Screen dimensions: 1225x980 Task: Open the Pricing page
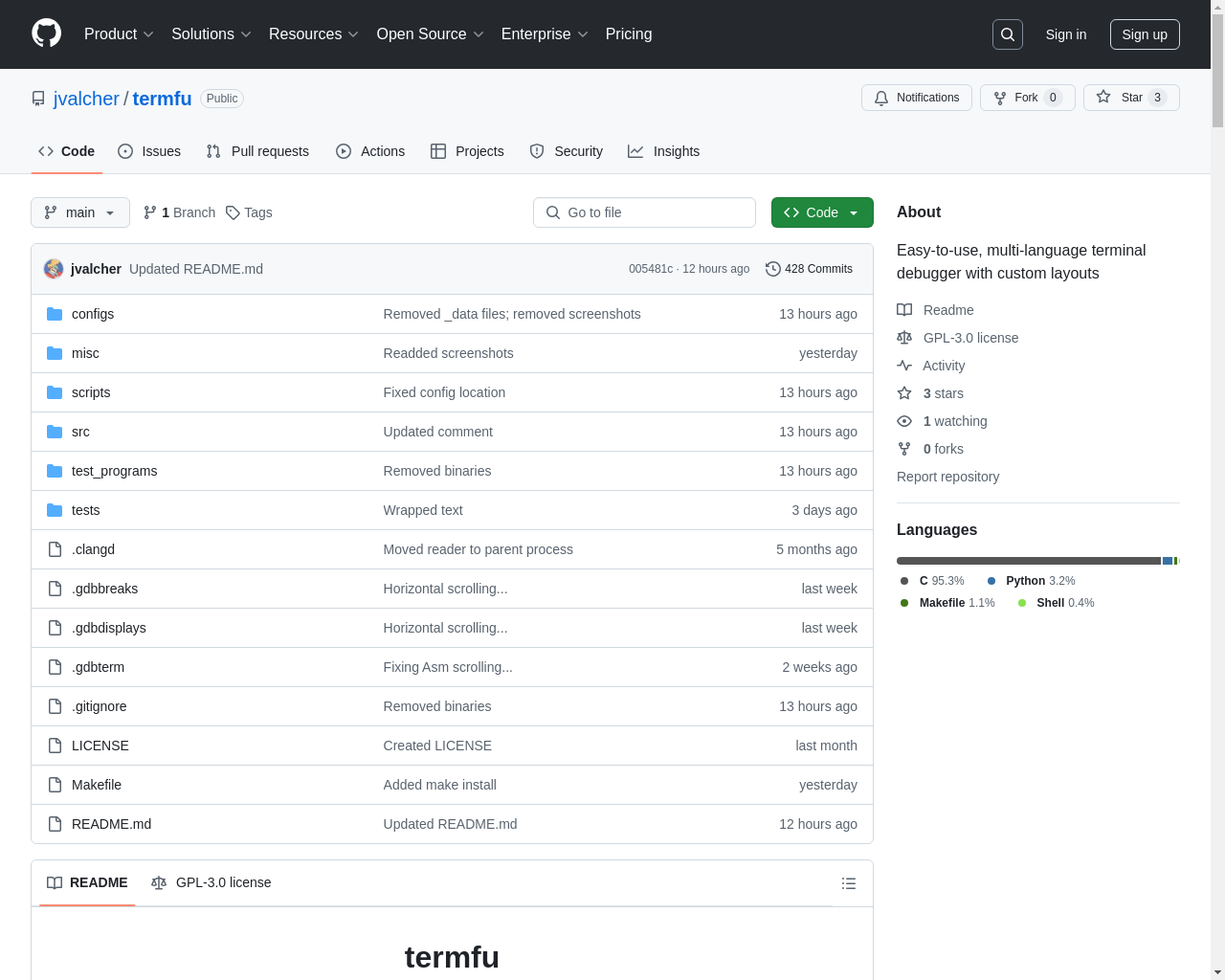click(629, 34)
